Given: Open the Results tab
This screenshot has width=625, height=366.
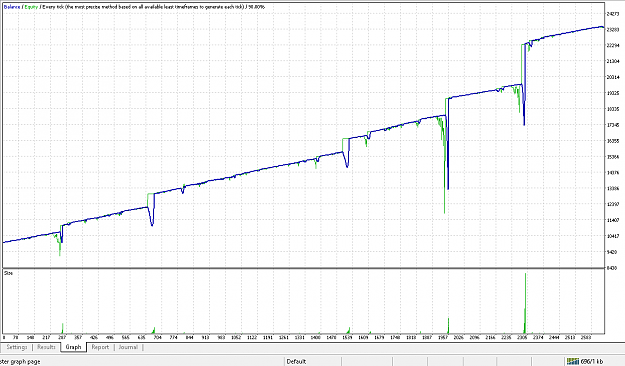Looking at the screenshot, I should tap(46, 347).
